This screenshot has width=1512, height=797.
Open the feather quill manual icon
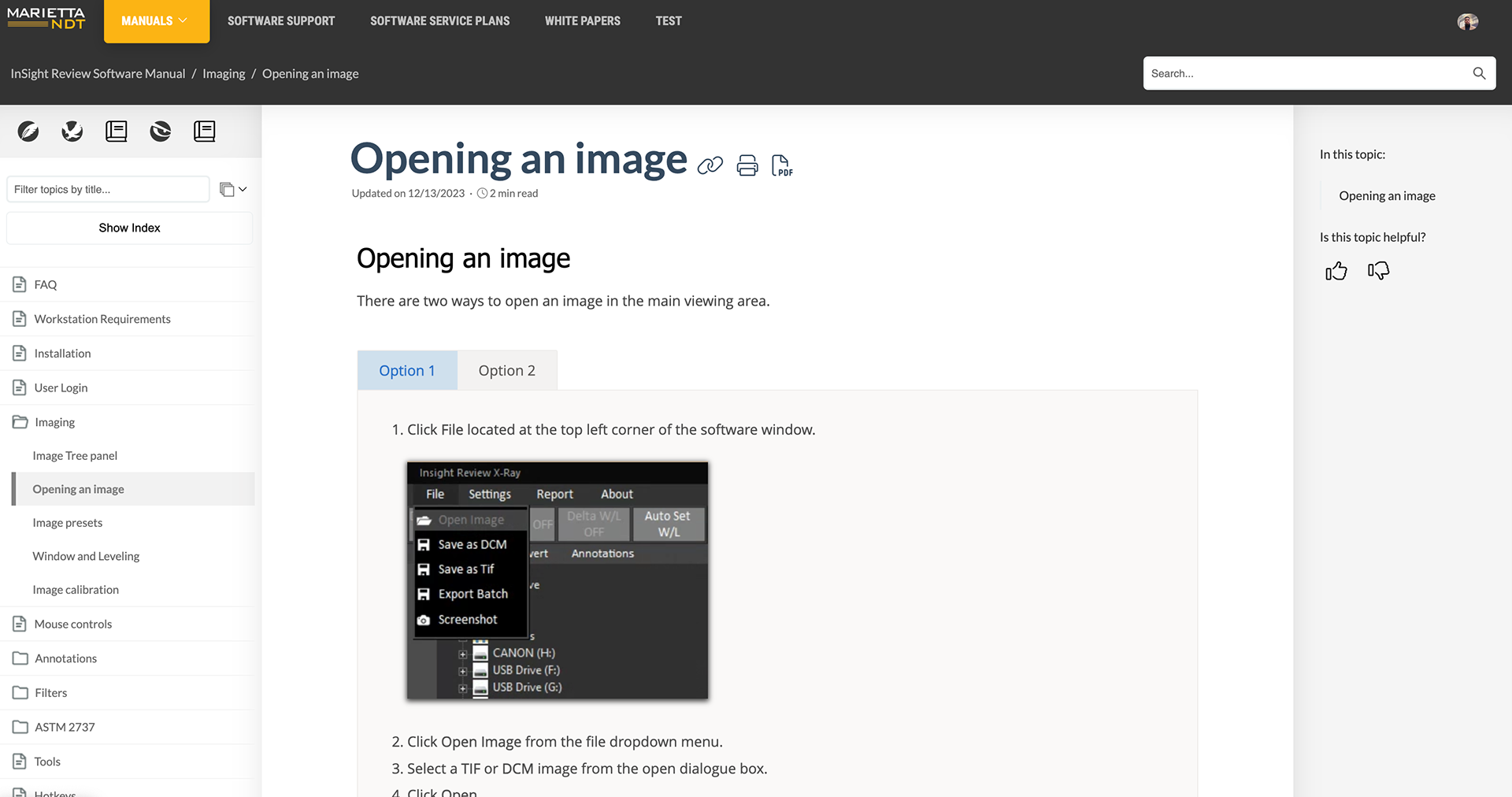pos(28,132)
